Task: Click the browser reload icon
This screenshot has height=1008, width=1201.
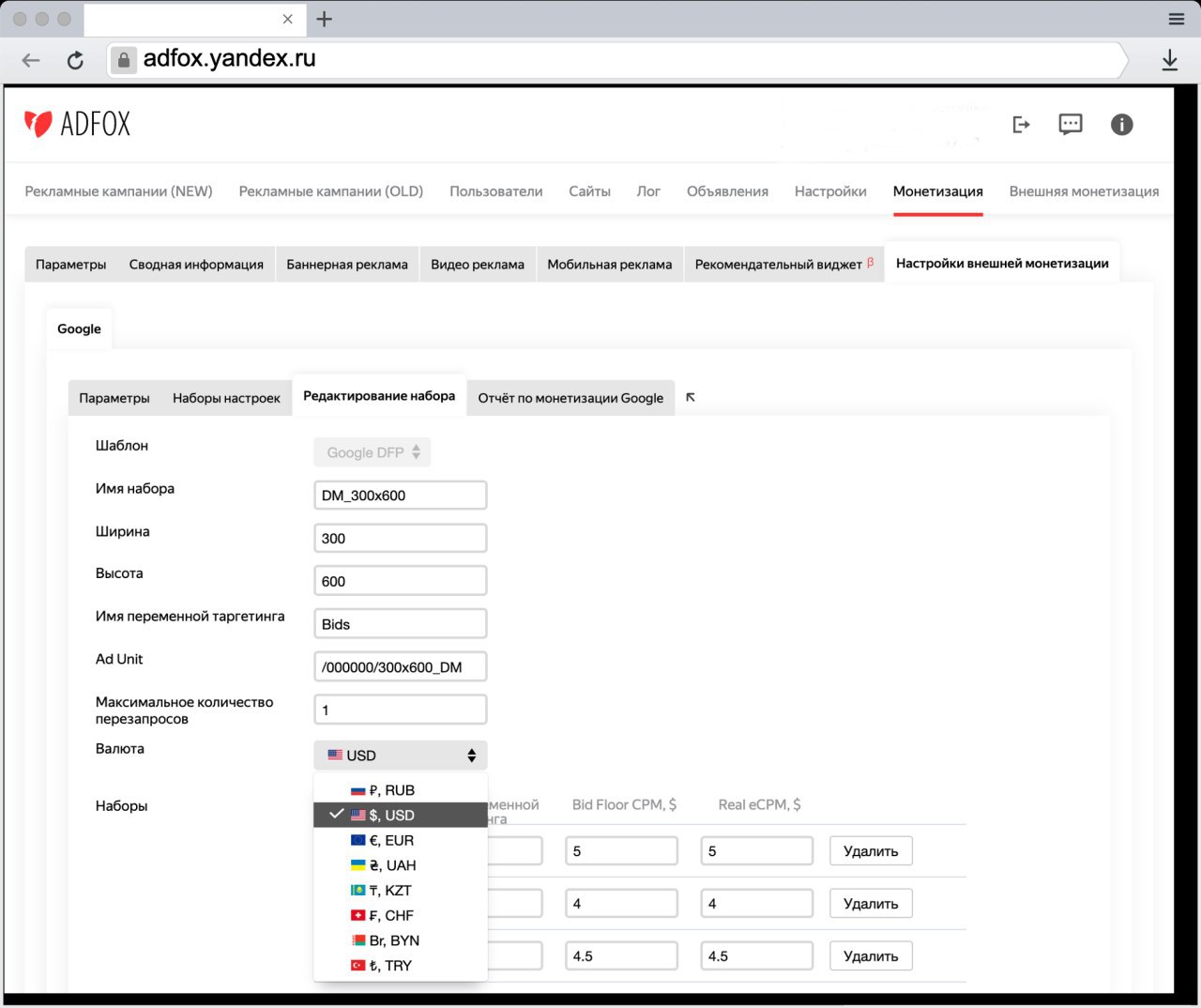Action: click(x=76, y=61)
